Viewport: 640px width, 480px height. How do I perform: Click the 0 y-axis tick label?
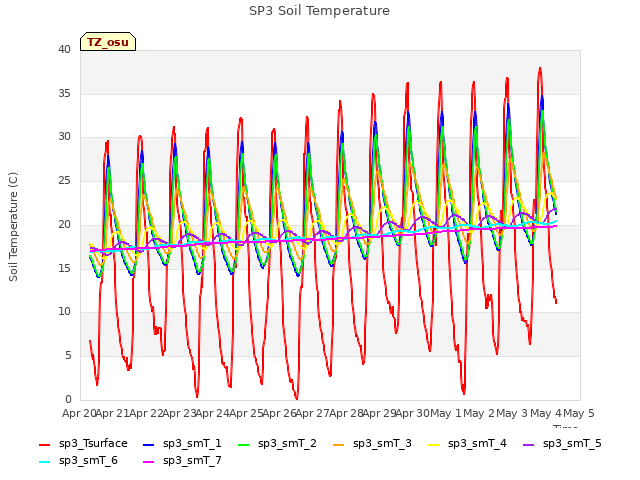[68, 399]
